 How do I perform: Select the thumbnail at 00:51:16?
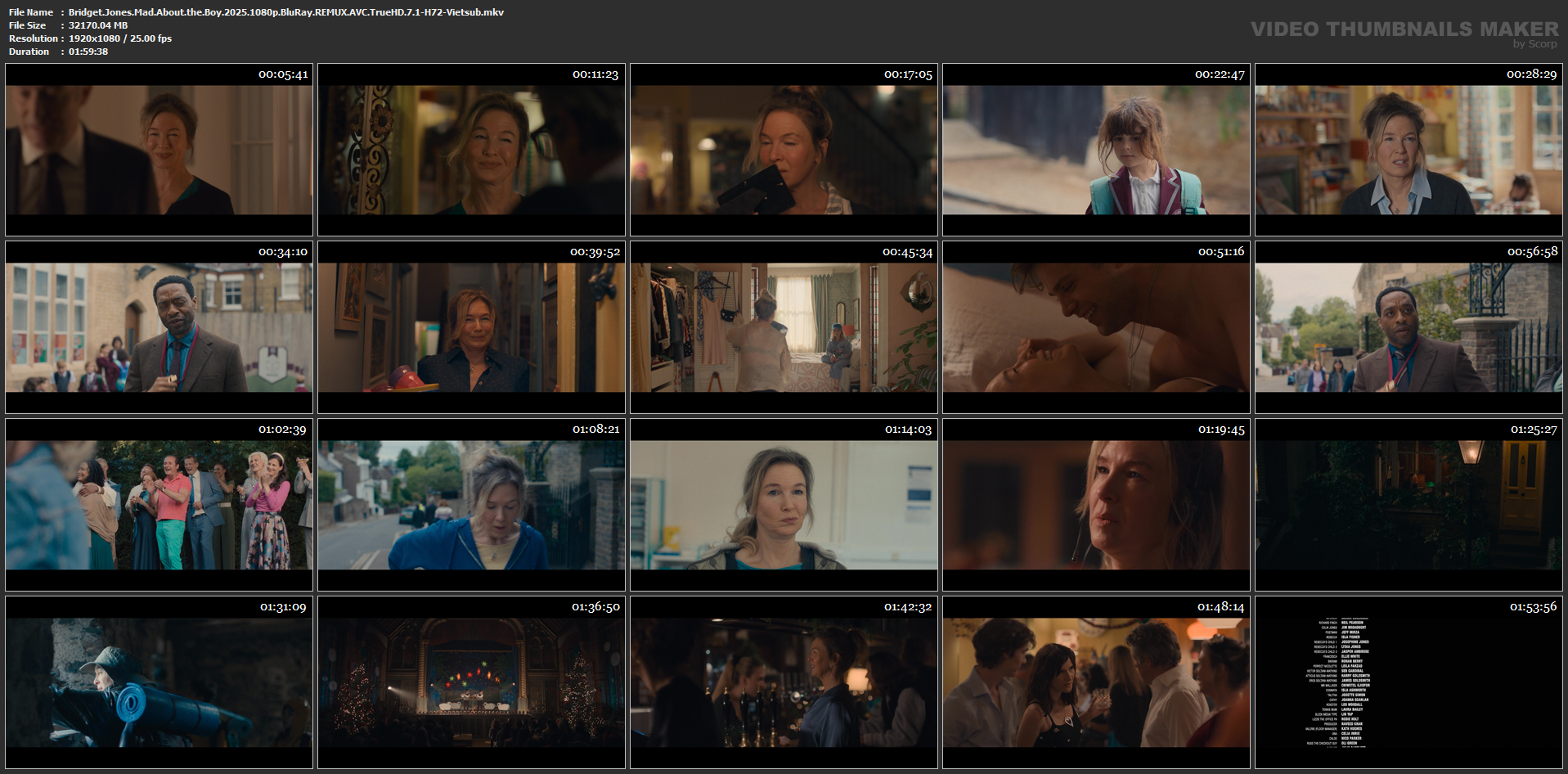pyautogui.click(x=1096, y=327)
